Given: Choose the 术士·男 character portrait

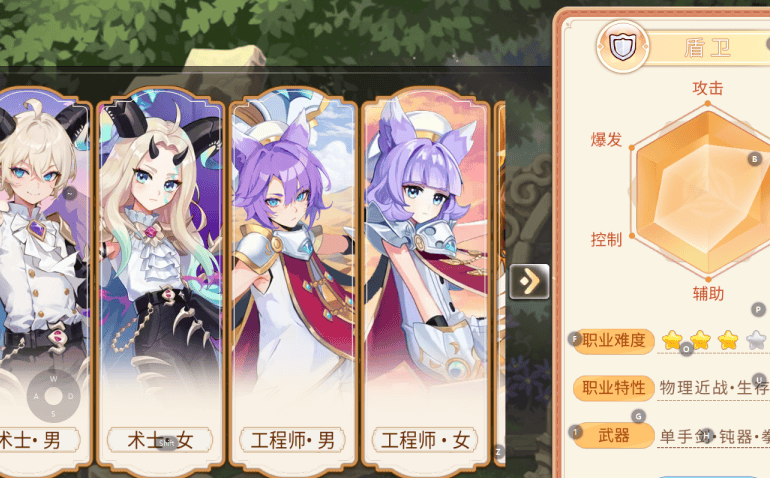Looking at the screenshot, I should pos(44,282).
